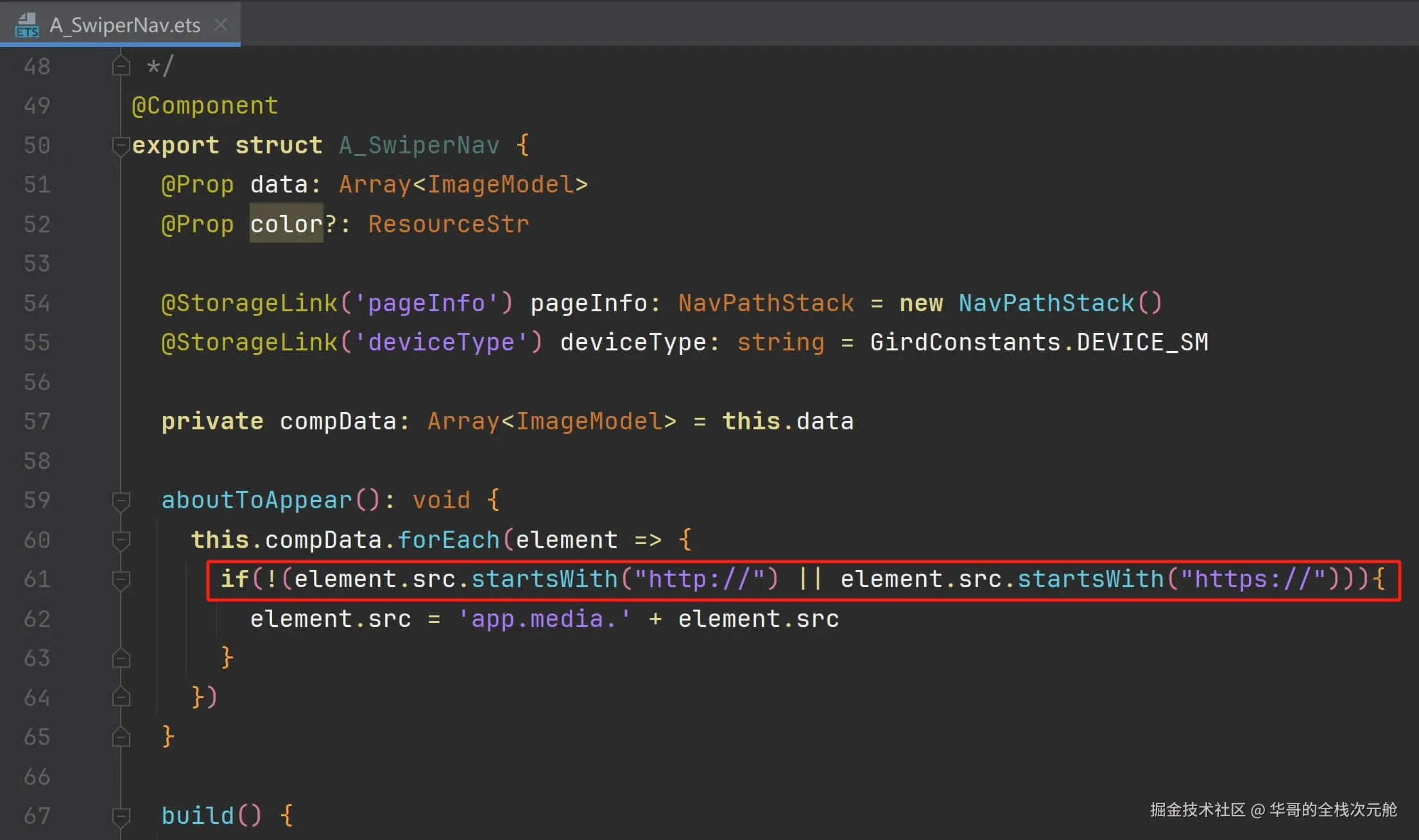Screen dimensions: 1419x840
Task: Fold the if statement on line 61
Action: click(x=121, y=579)
